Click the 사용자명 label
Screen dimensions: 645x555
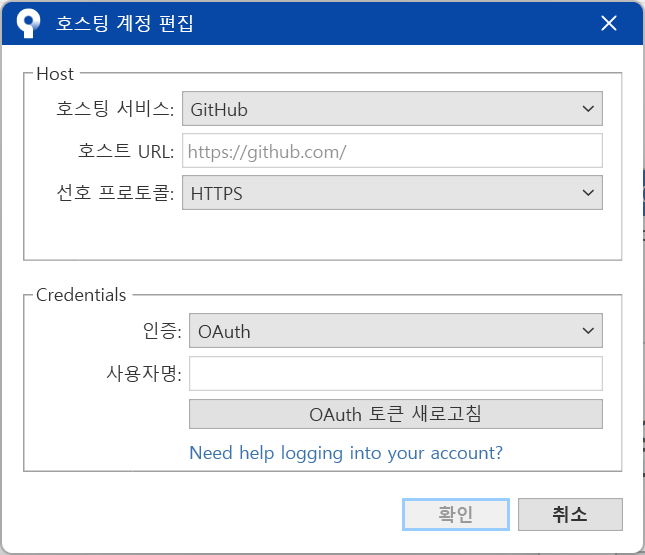pos(144,374)
